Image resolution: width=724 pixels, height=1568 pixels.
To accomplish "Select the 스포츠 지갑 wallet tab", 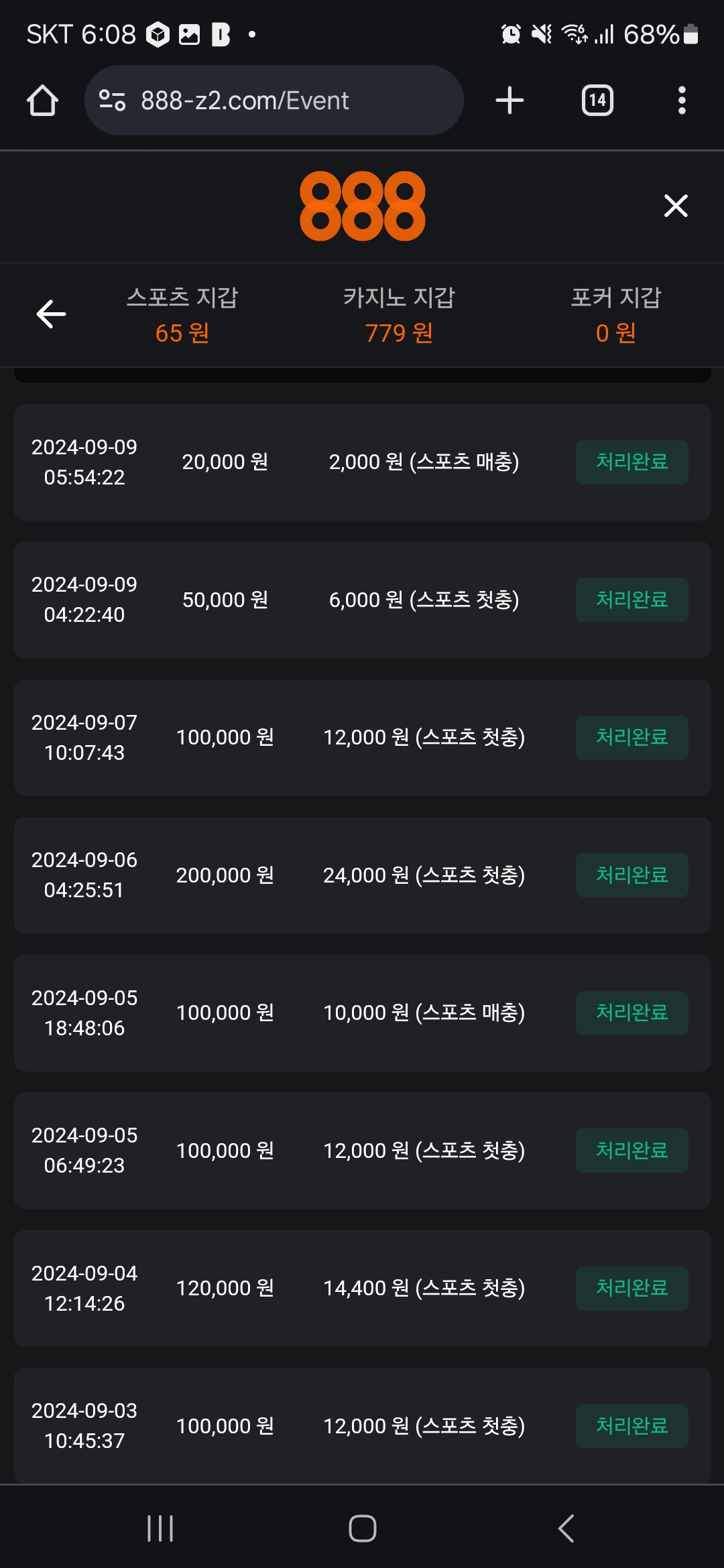I will pyautogui.click(x=182, y=314).
